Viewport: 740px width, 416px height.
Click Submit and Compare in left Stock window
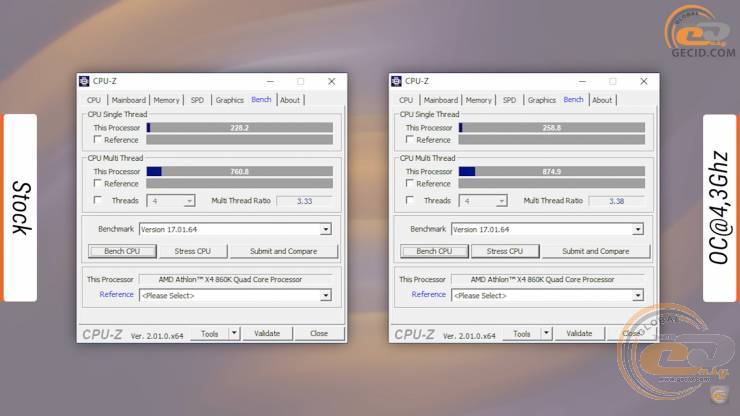[284, 251]
